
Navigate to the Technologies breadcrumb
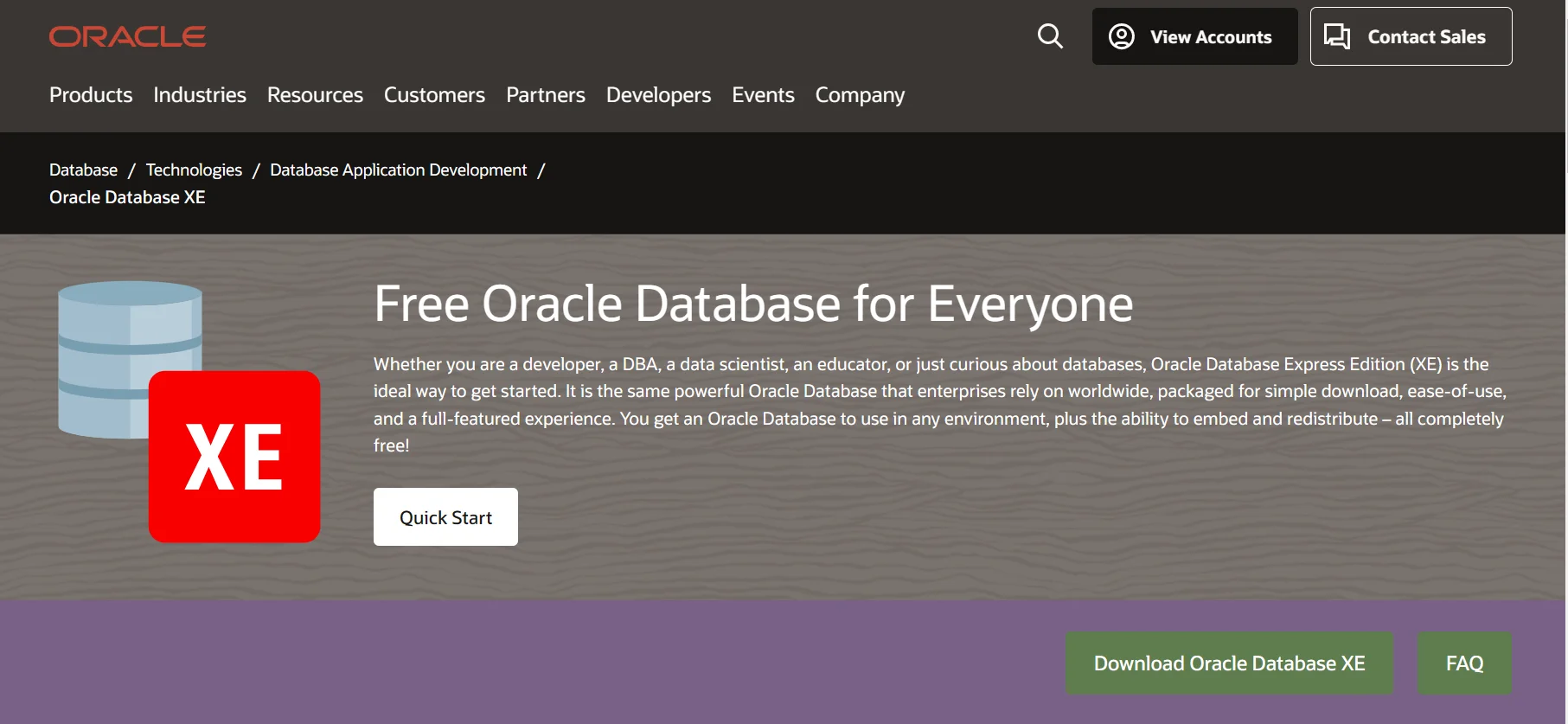coord(194,170)
